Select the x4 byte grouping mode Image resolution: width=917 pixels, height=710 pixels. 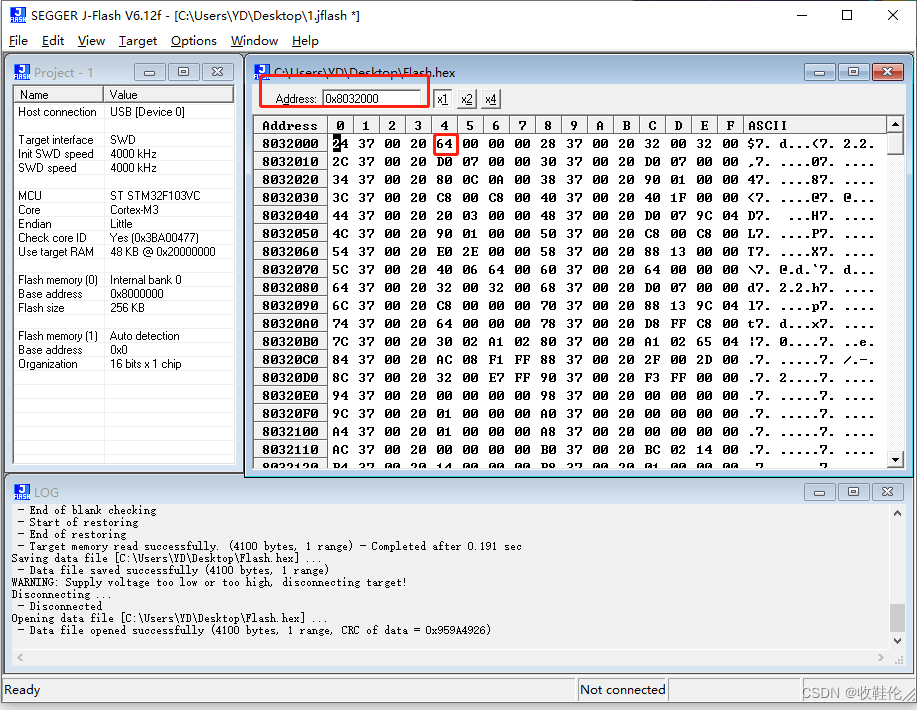pyautogui.click(x=489, y=99)
